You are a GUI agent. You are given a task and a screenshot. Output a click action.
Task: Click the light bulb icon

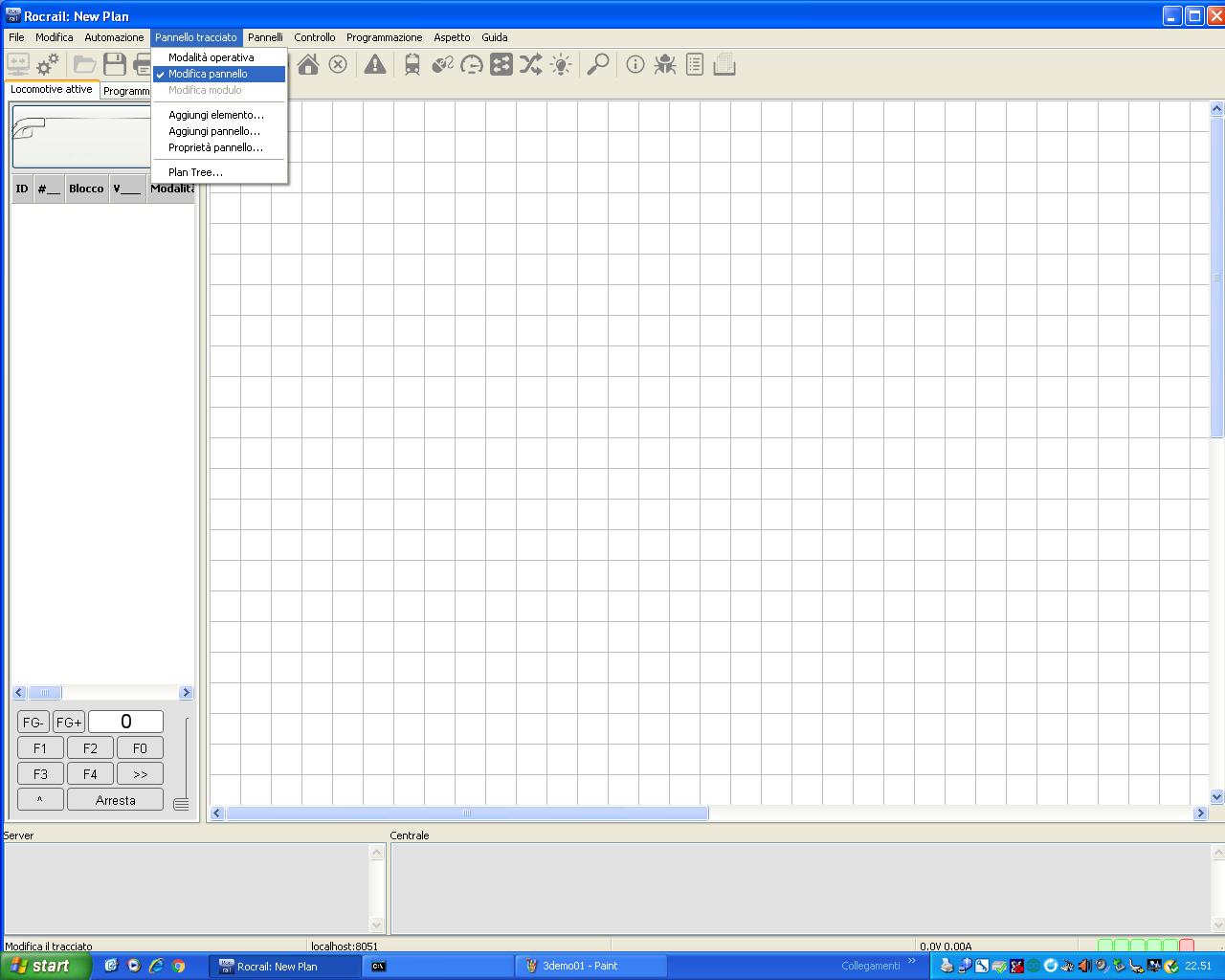(x=561, y=64)
